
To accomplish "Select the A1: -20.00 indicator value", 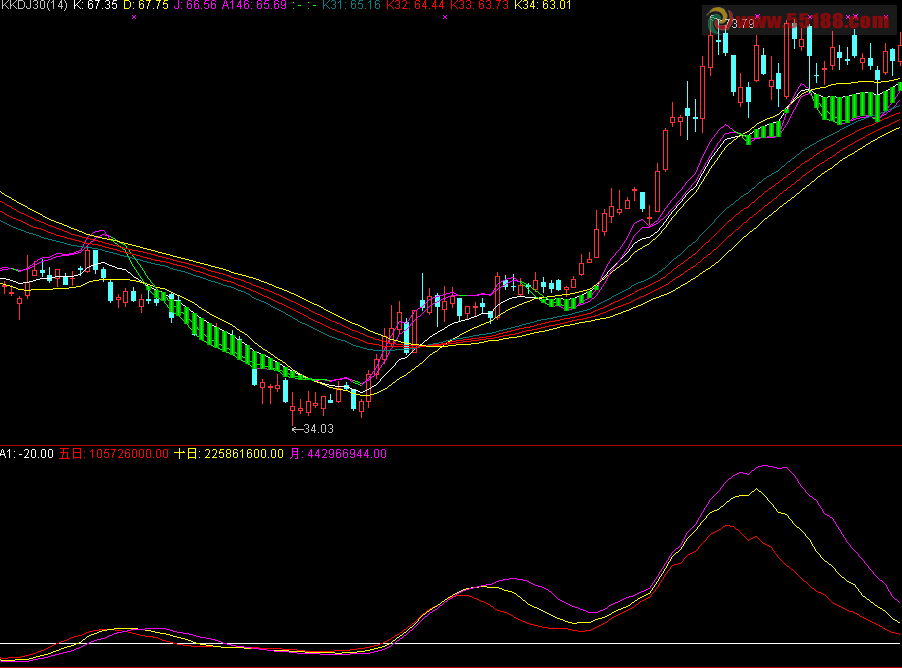I will point(27,454).
